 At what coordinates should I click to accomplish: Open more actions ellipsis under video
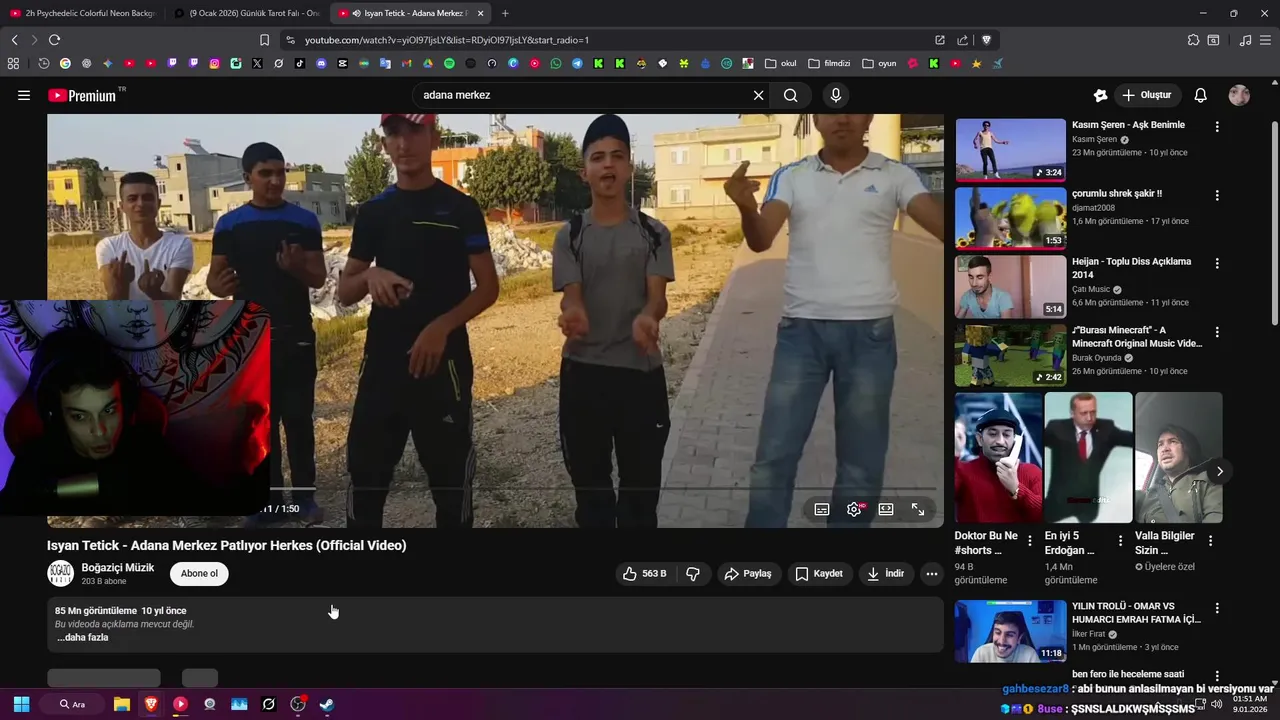pyautogui.click(x=932, y=574)
